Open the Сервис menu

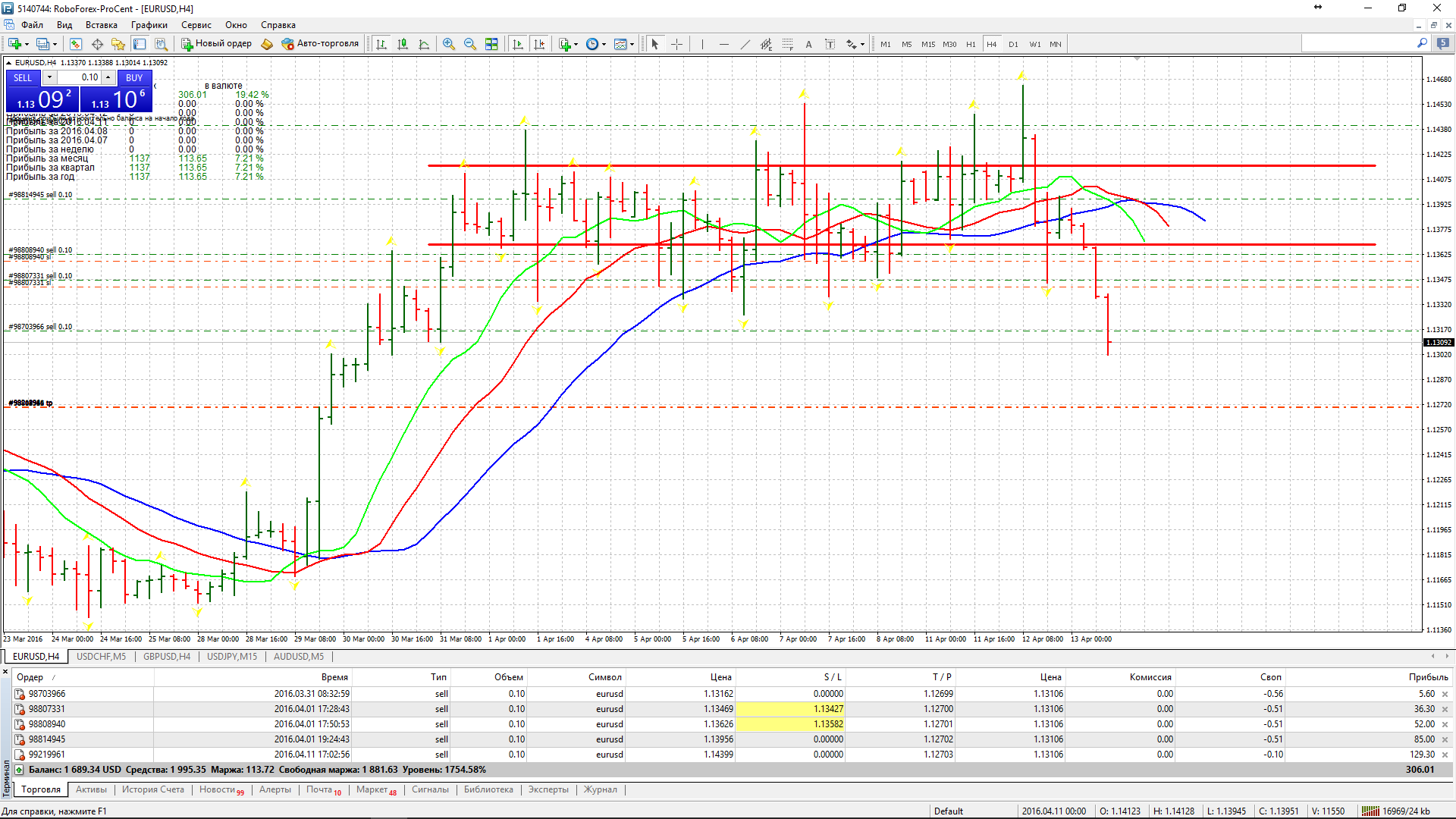pos(196,25)
